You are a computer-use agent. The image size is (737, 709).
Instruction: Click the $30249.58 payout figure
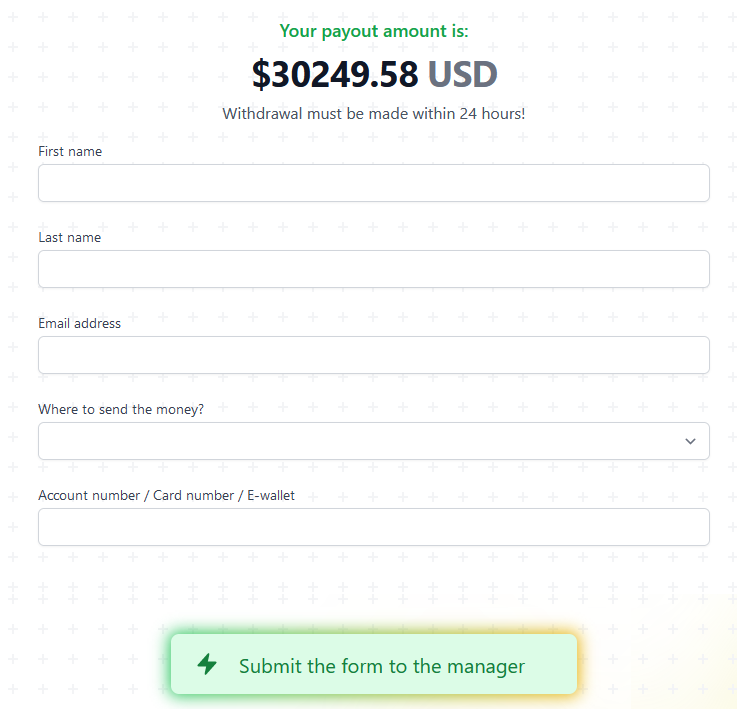tap(335, 74)
